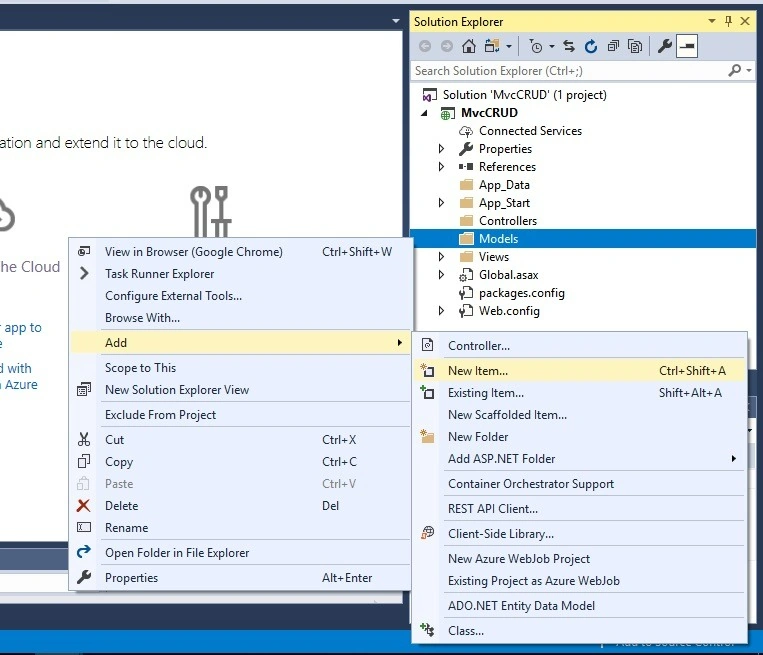Open Properties wrench icon in toolbar
Screen dimensions: 763x655
[664, 47]
